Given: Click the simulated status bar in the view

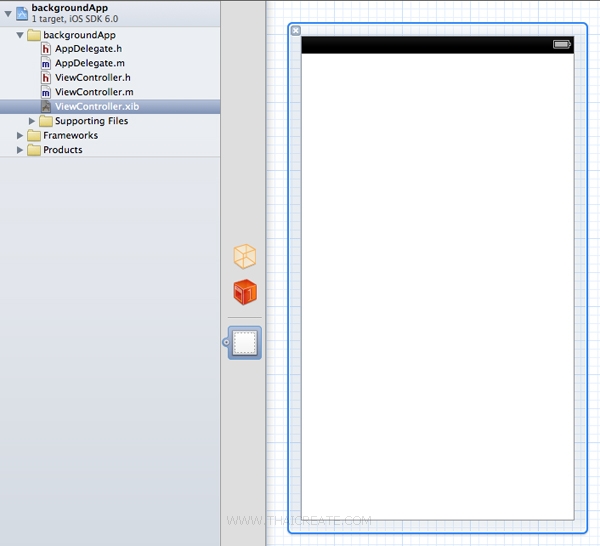Looking at the screenshot, I should pyautogui.click(x=437, y=45).
